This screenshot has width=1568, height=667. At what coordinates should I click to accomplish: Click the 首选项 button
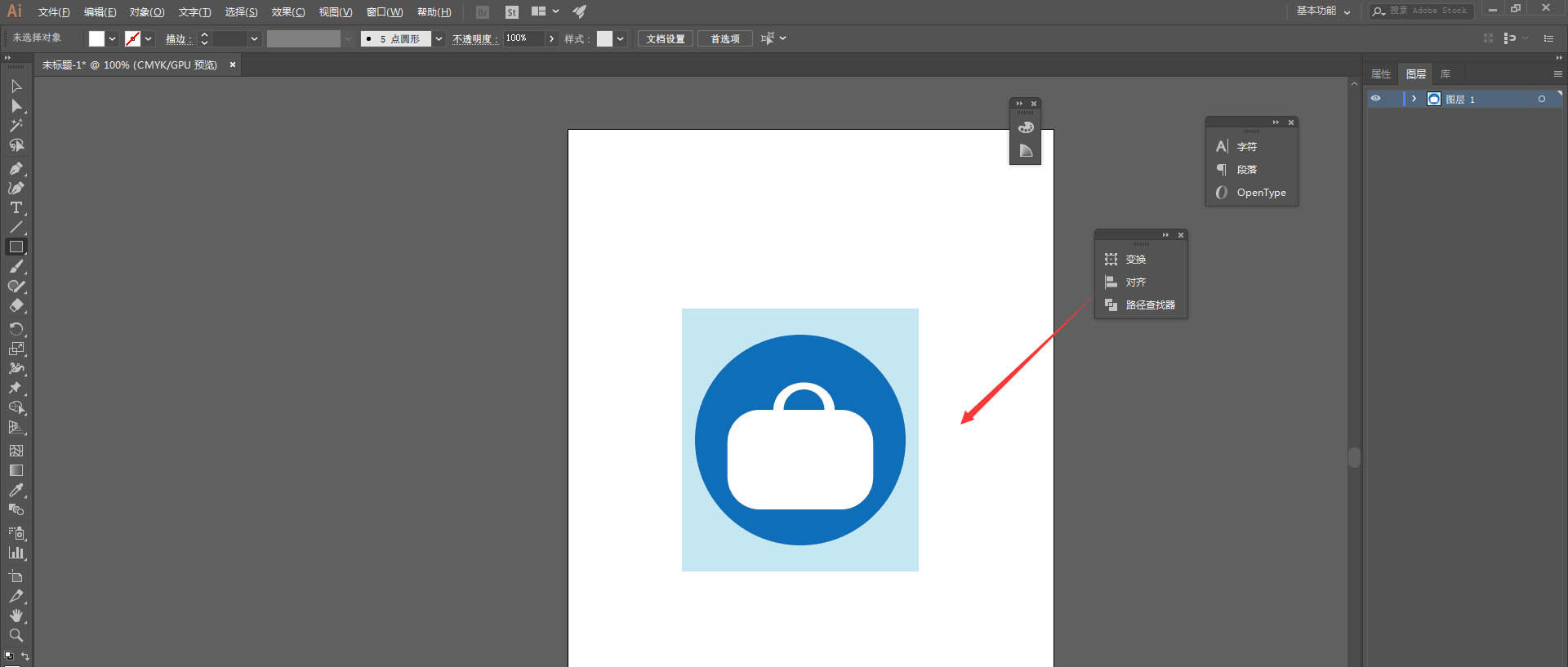724,38
